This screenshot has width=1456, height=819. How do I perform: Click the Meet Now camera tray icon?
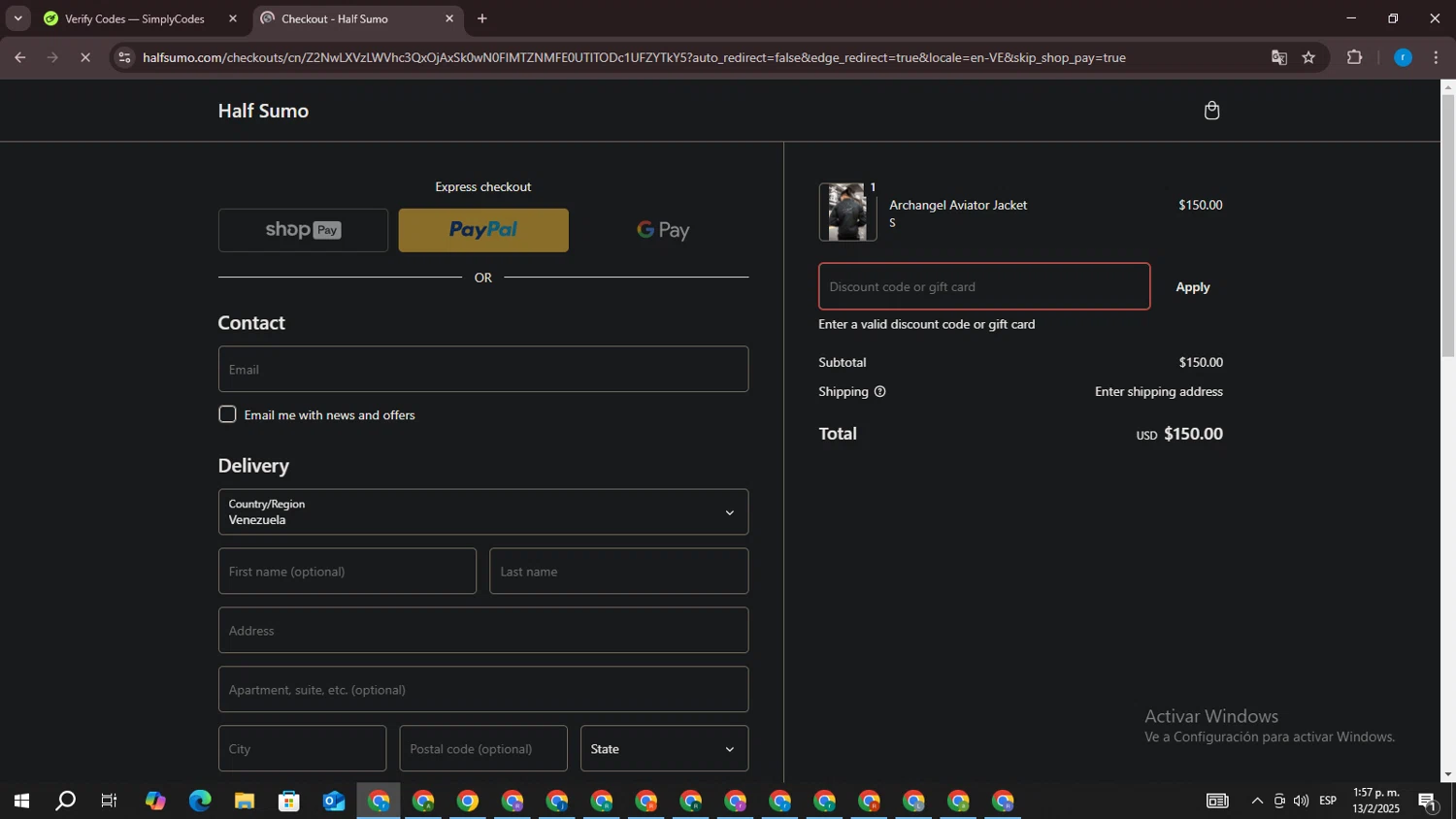click(x=1279, y=801)
